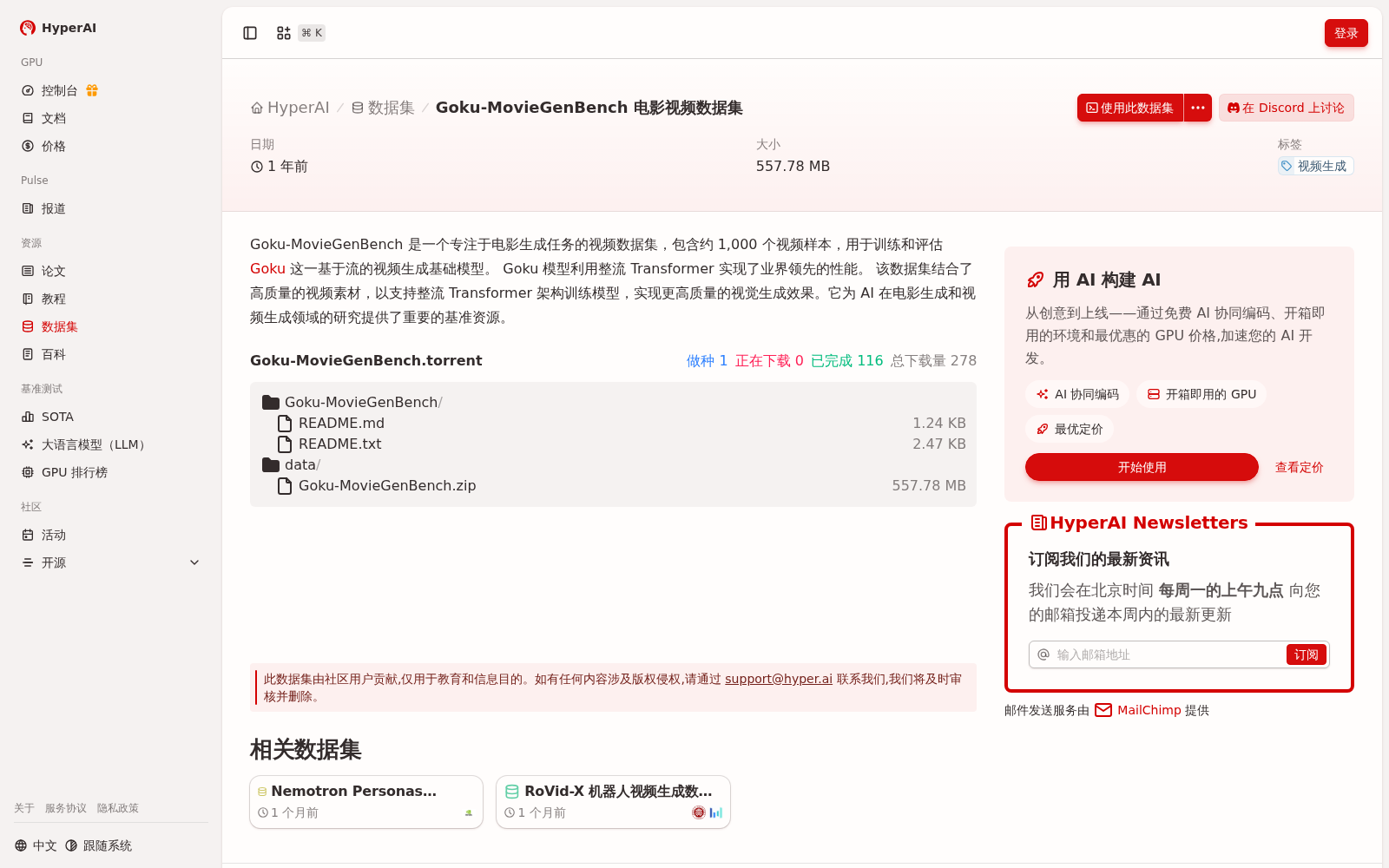Open the 跟随系统 theme selector

[x=98, y=845]
